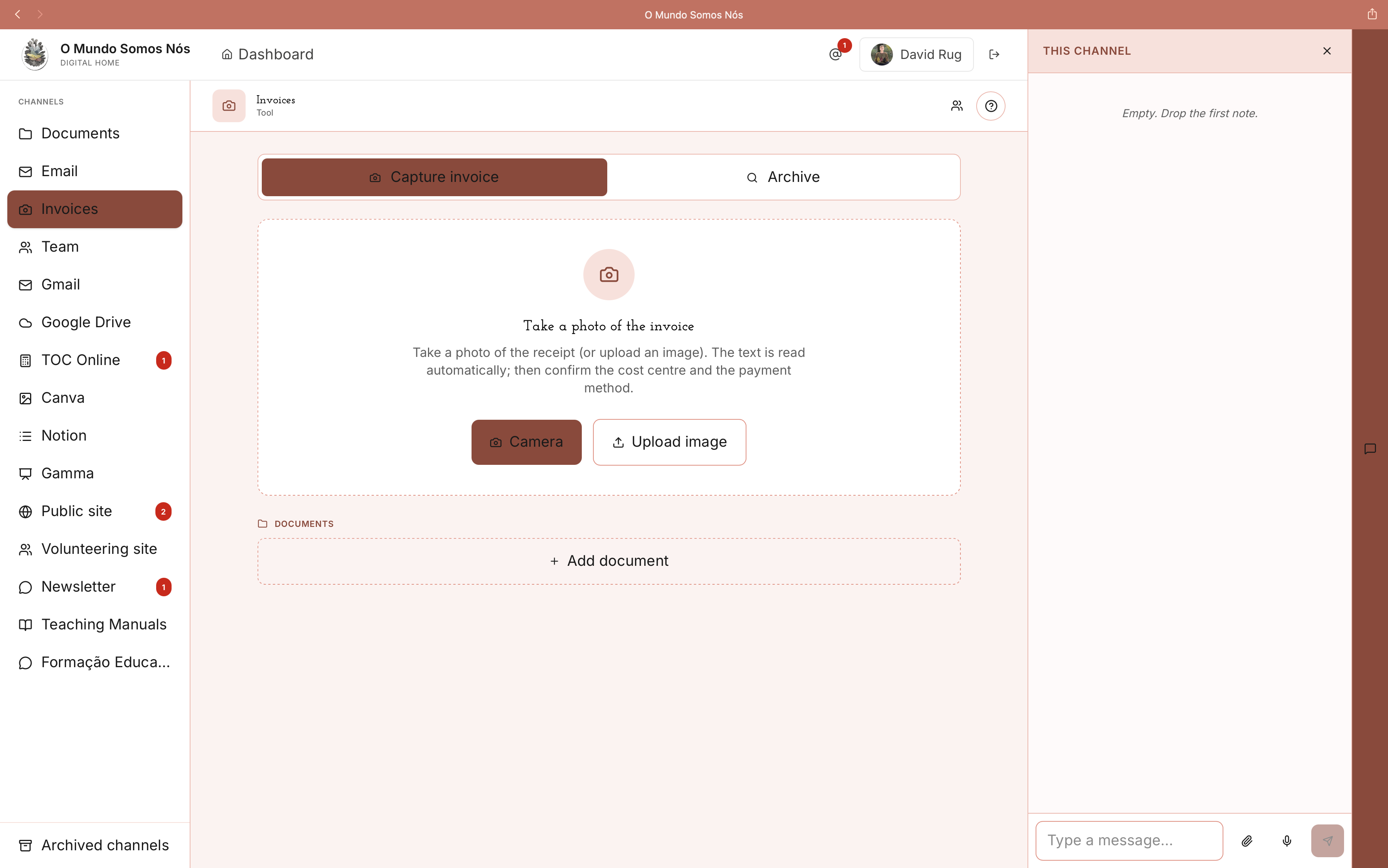
Task: Click the TOC Online notification badge
Action: pos(163,360)
